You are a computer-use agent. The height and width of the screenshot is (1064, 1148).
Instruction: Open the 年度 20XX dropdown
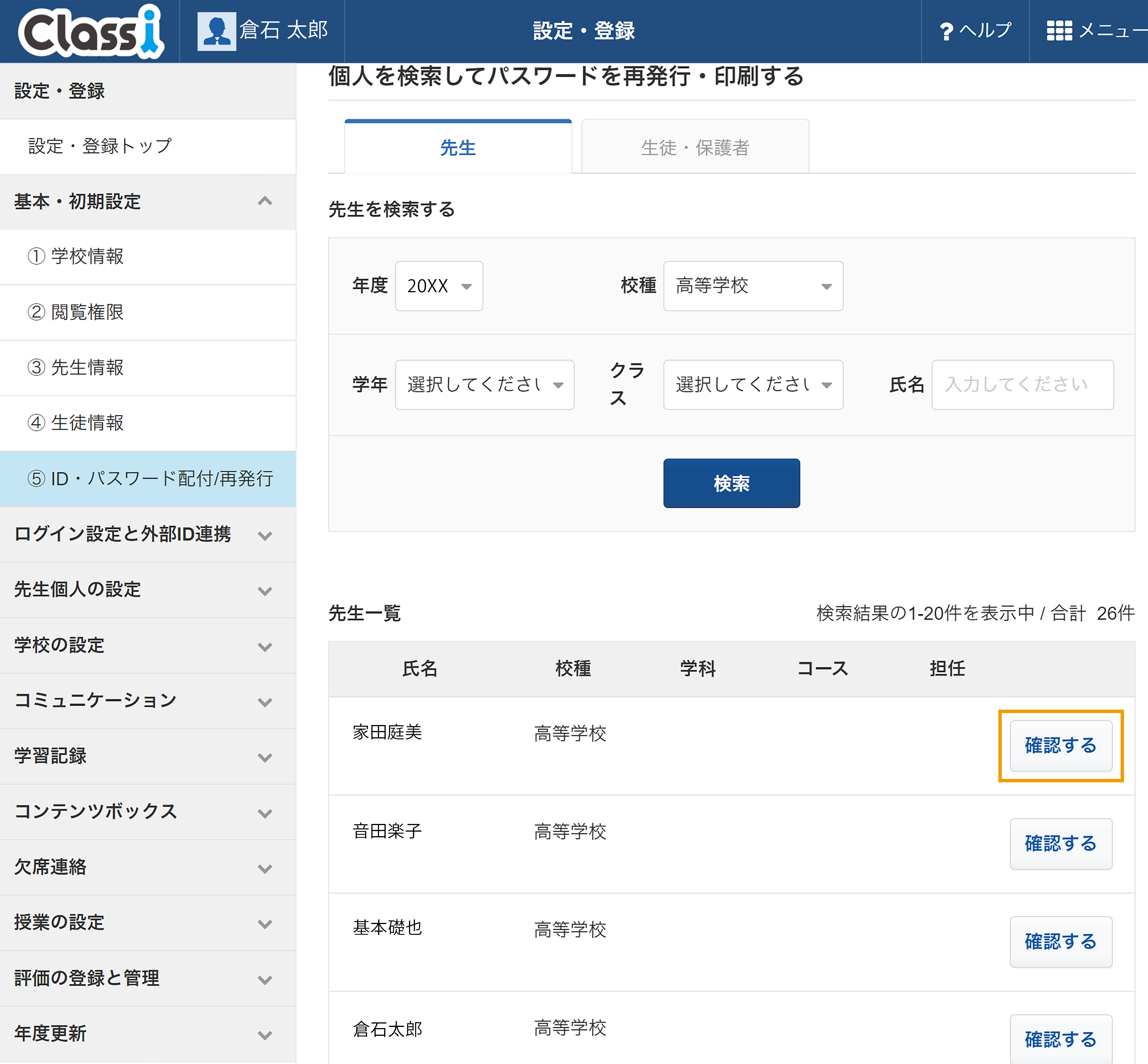click(x=439, y=286)
